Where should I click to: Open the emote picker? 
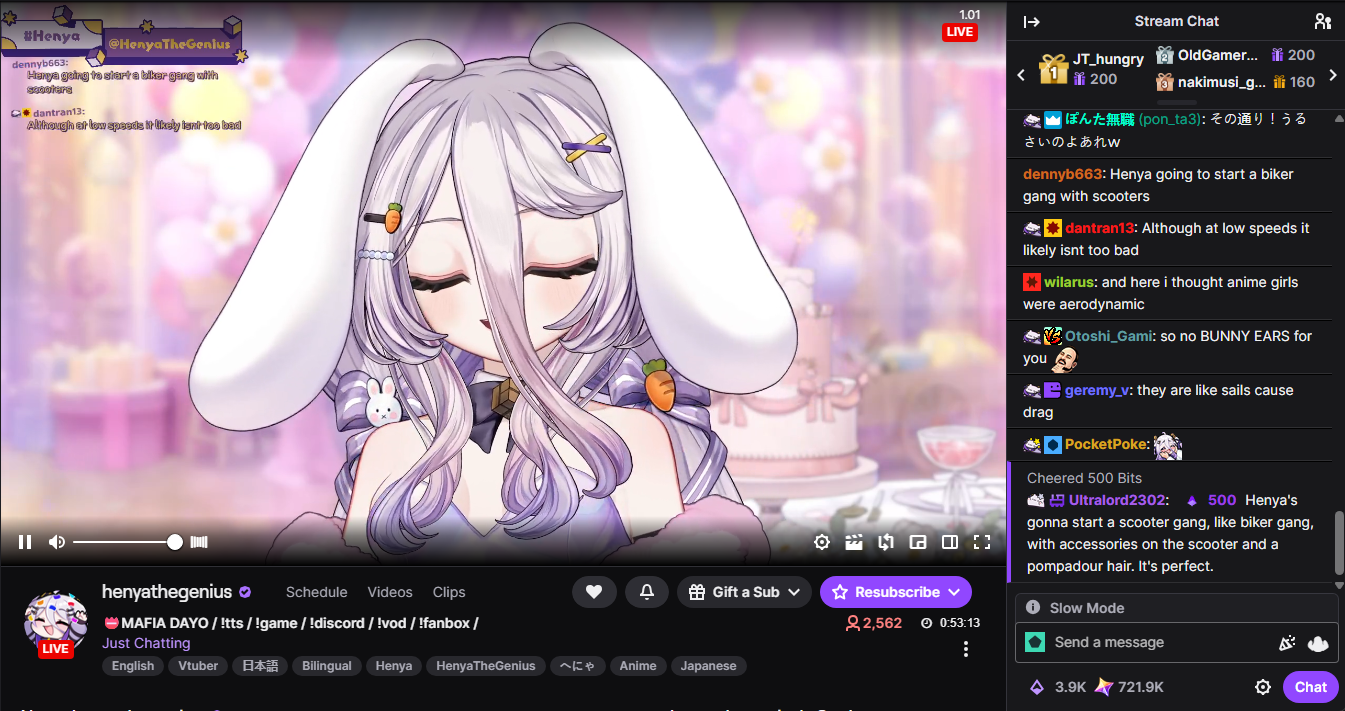(1318, 643)
